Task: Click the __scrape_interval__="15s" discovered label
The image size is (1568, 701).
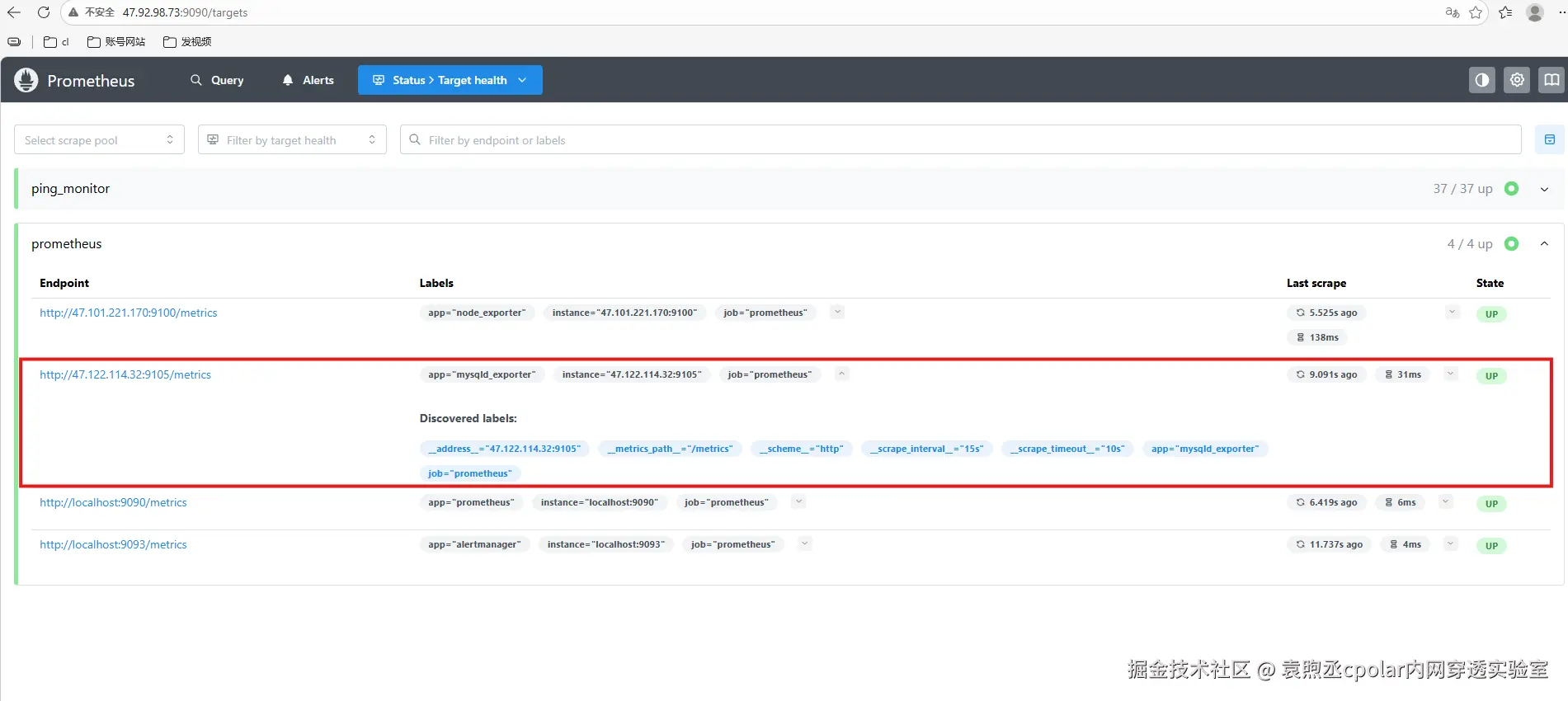Action: (927, 449)
